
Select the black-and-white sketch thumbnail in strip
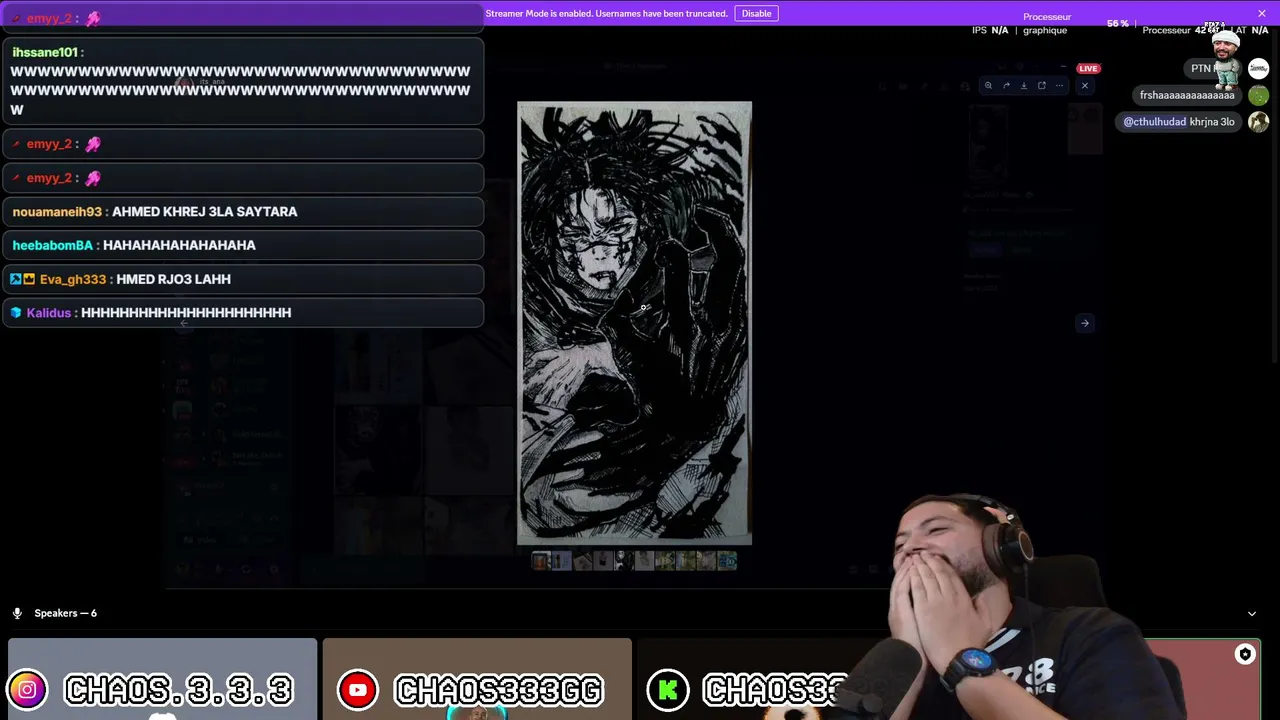(x=623, y=561)
